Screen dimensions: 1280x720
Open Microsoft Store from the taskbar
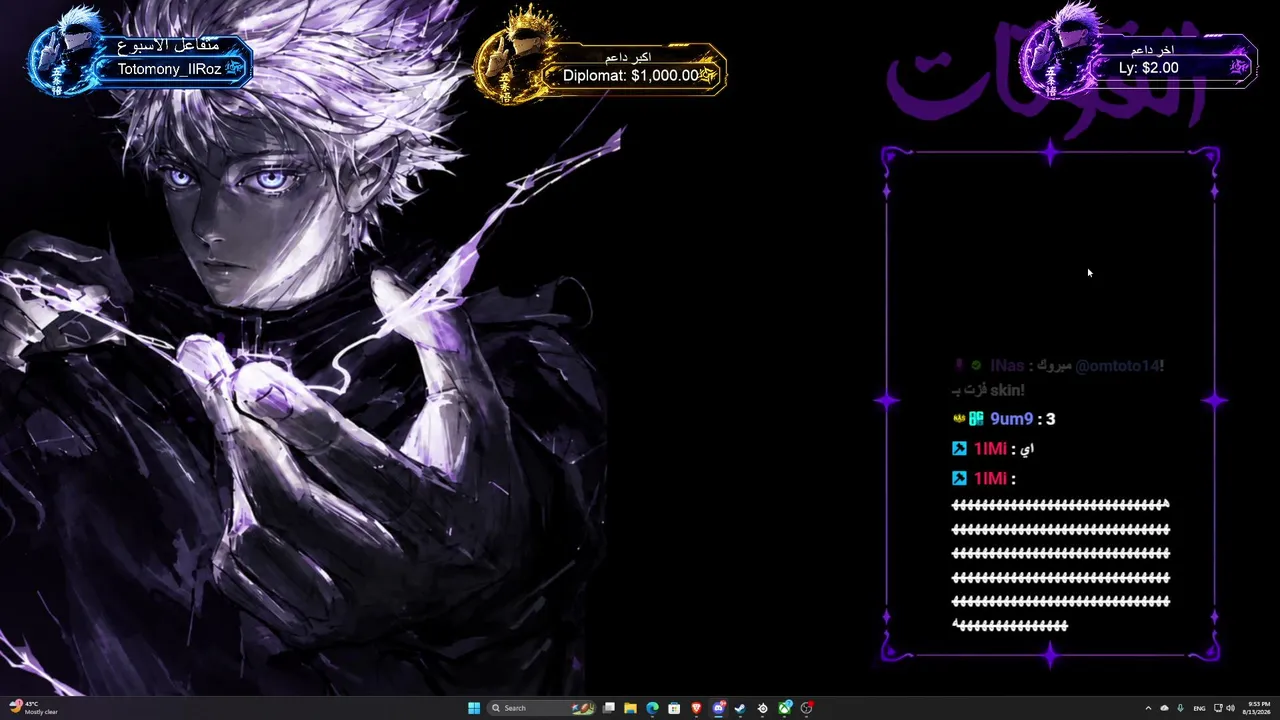674,708
